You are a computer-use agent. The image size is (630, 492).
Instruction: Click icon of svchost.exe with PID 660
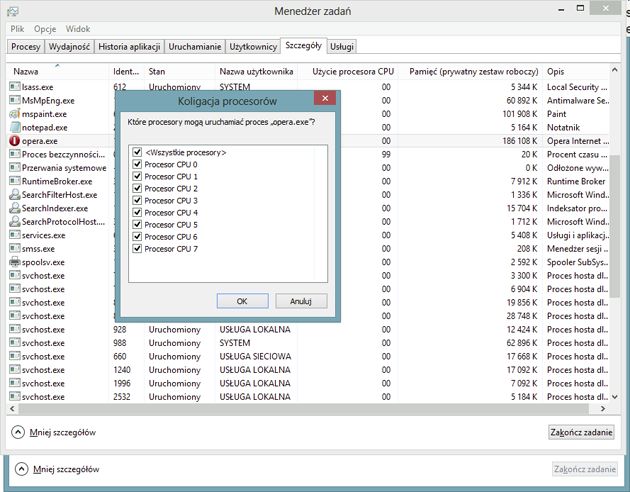coord(15,356)
